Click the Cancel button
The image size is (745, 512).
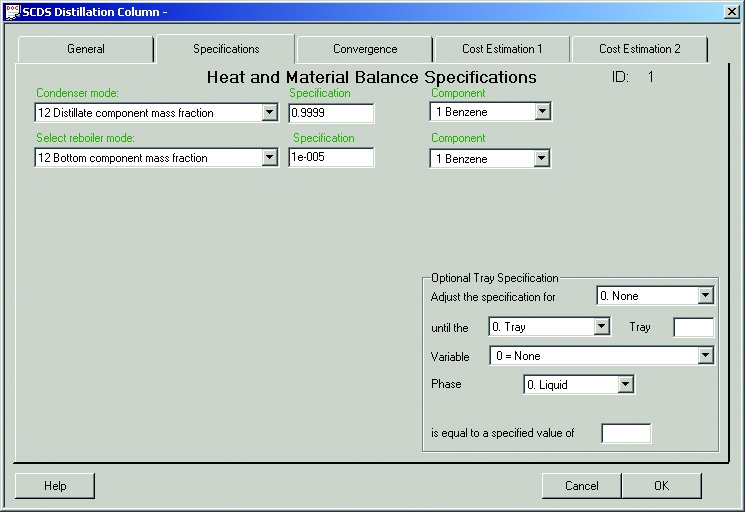point(582,485)
